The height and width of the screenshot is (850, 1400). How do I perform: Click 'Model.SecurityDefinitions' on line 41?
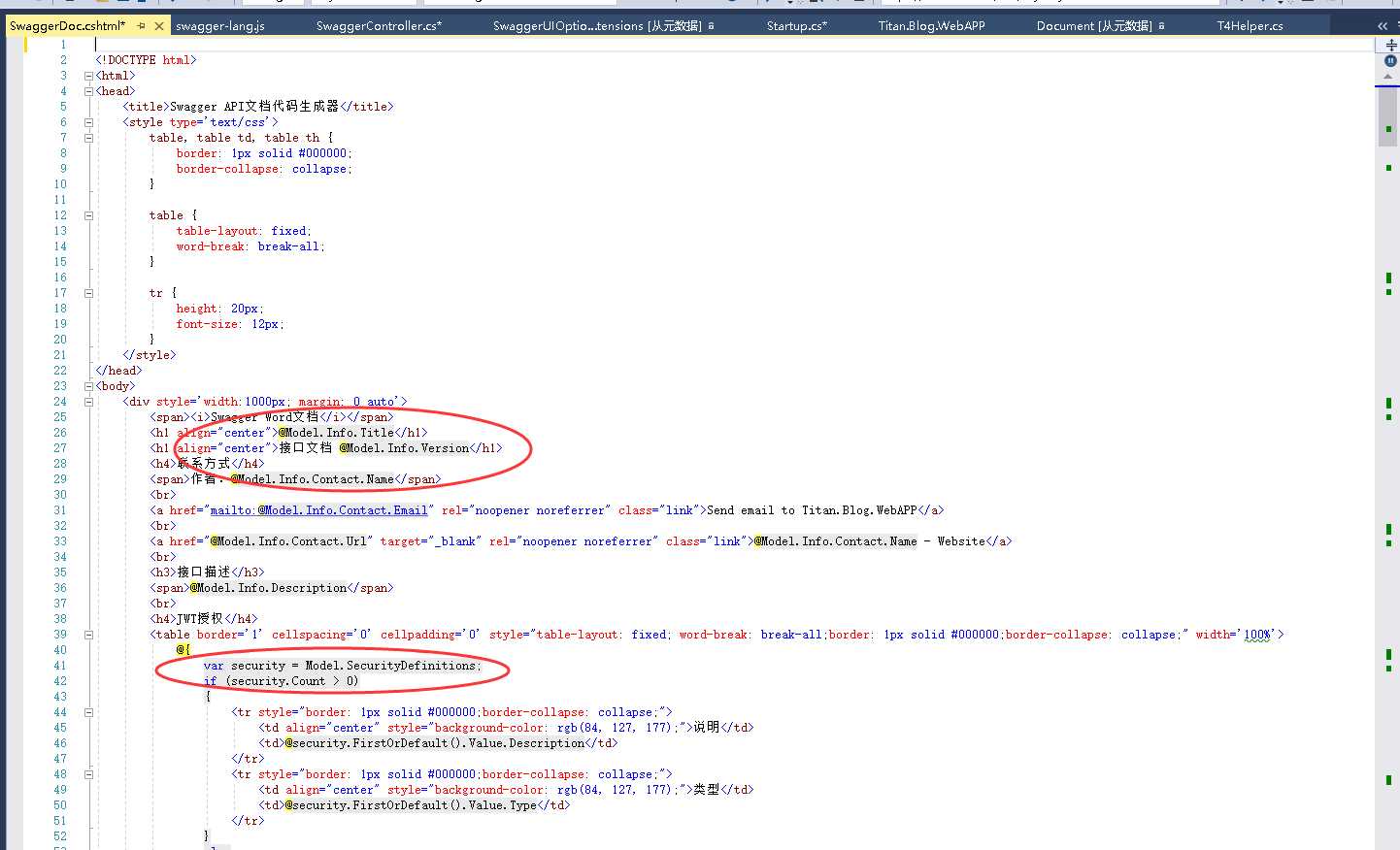(390, 666)
